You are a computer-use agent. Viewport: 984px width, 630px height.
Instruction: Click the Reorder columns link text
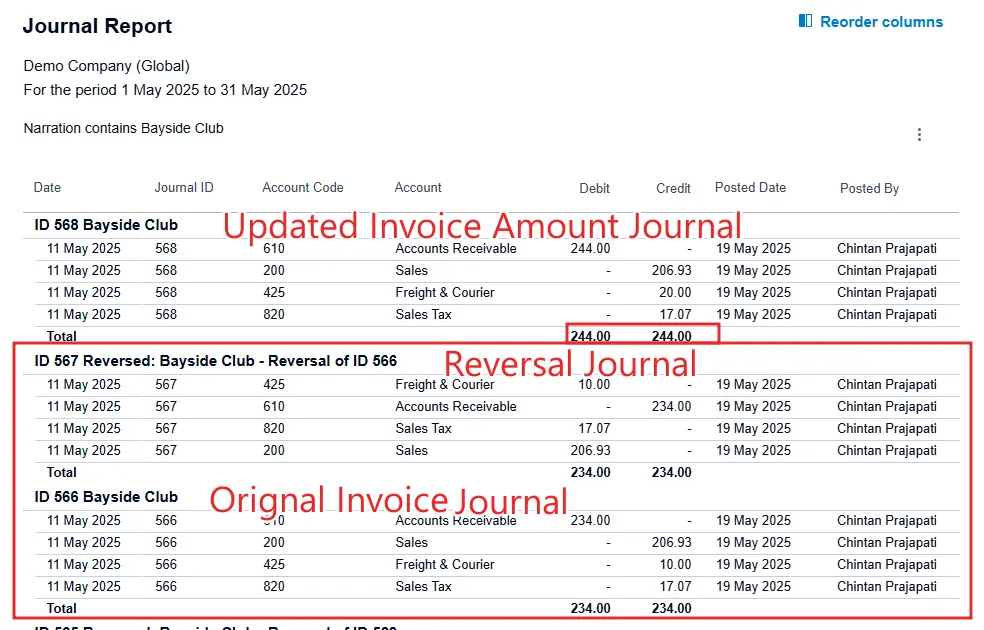(x=881, y=22)
